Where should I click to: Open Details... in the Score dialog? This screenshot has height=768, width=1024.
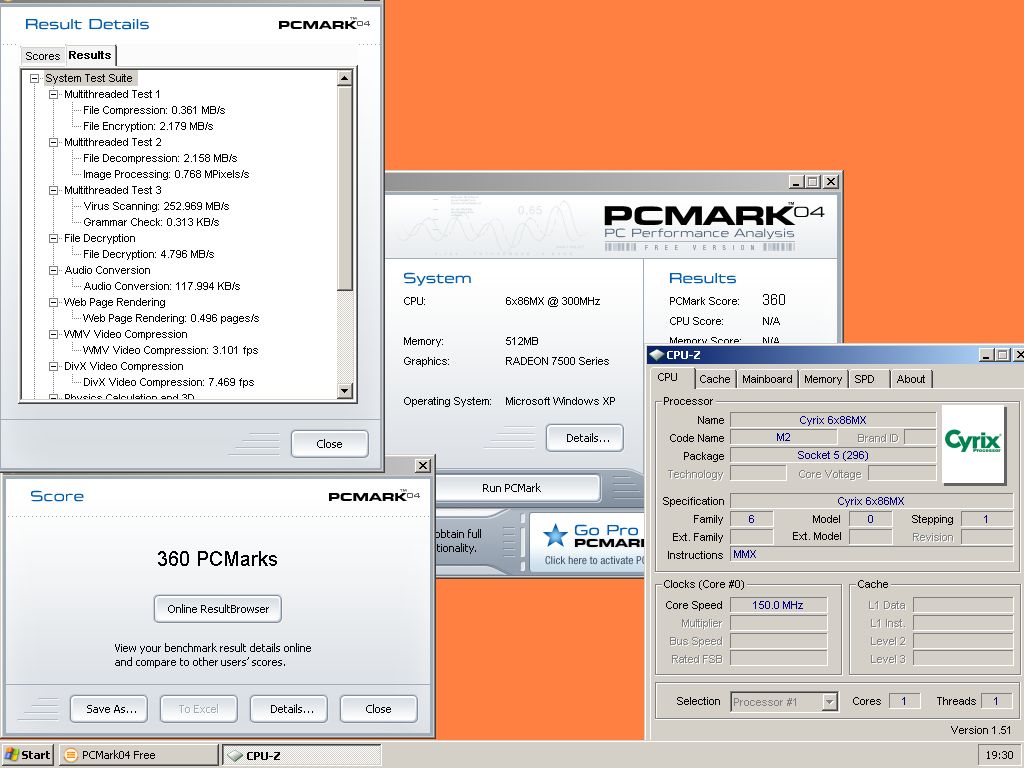(x=289, y=709)
